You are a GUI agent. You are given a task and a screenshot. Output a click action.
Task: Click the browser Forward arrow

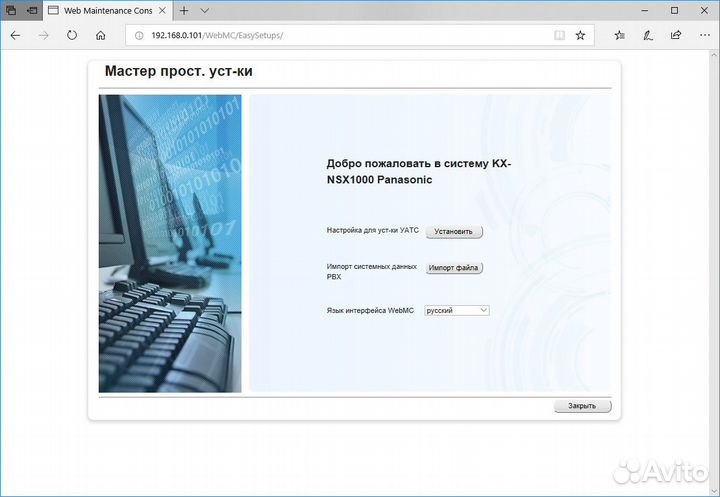[x=44, y=35]
